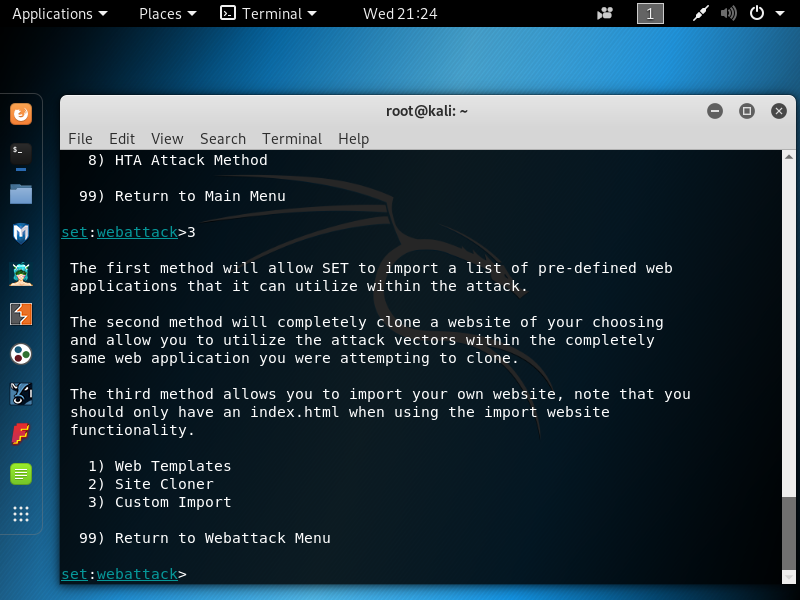The width and height of the screenshot is (800, 600).
Task: Click the "2) Site Cloner" line
Action: pyautogui.click(x=151, y=484)
